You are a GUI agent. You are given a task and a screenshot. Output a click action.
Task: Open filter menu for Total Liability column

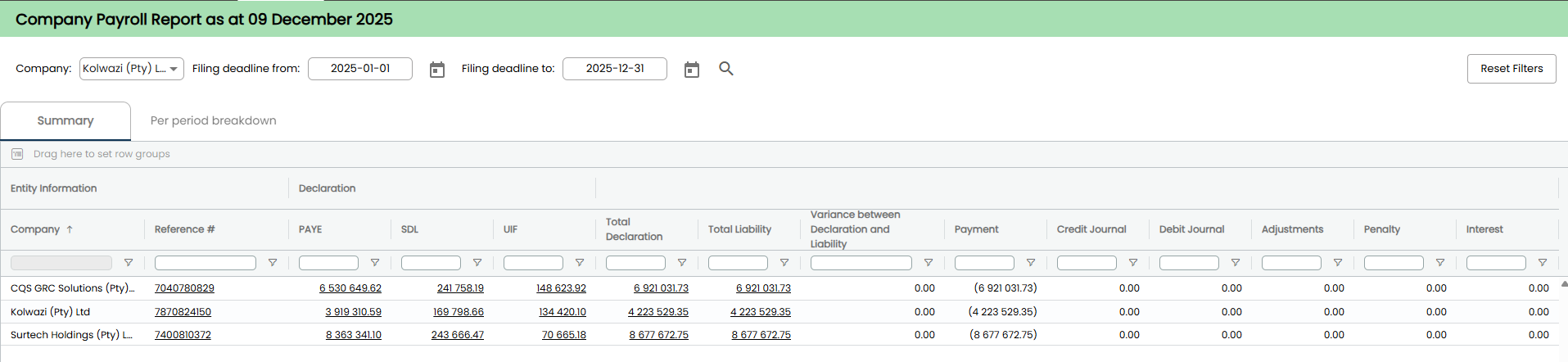(784, 263)
